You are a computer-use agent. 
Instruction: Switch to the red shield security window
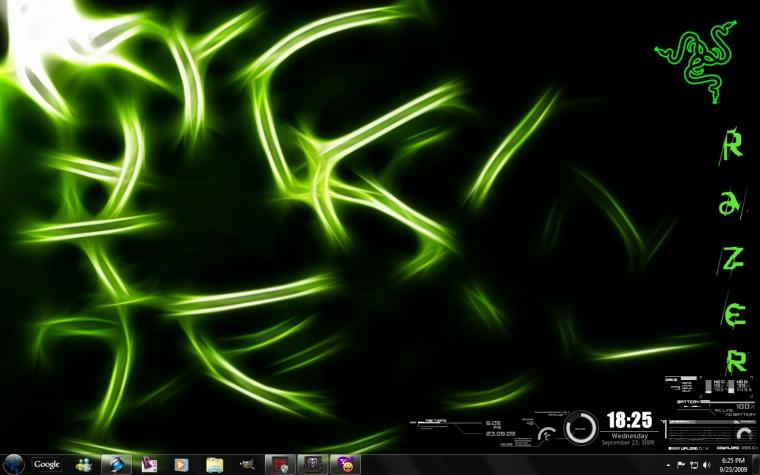point(280,464)
